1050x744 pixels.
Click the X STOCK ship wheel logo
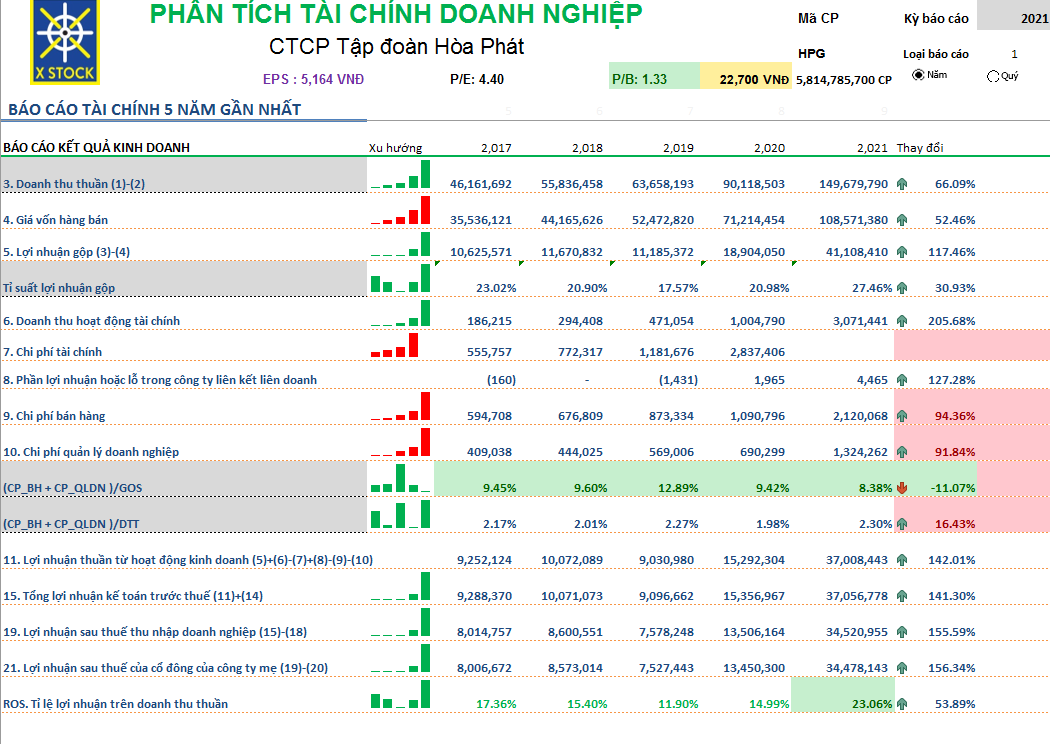[x=65, y=42]
